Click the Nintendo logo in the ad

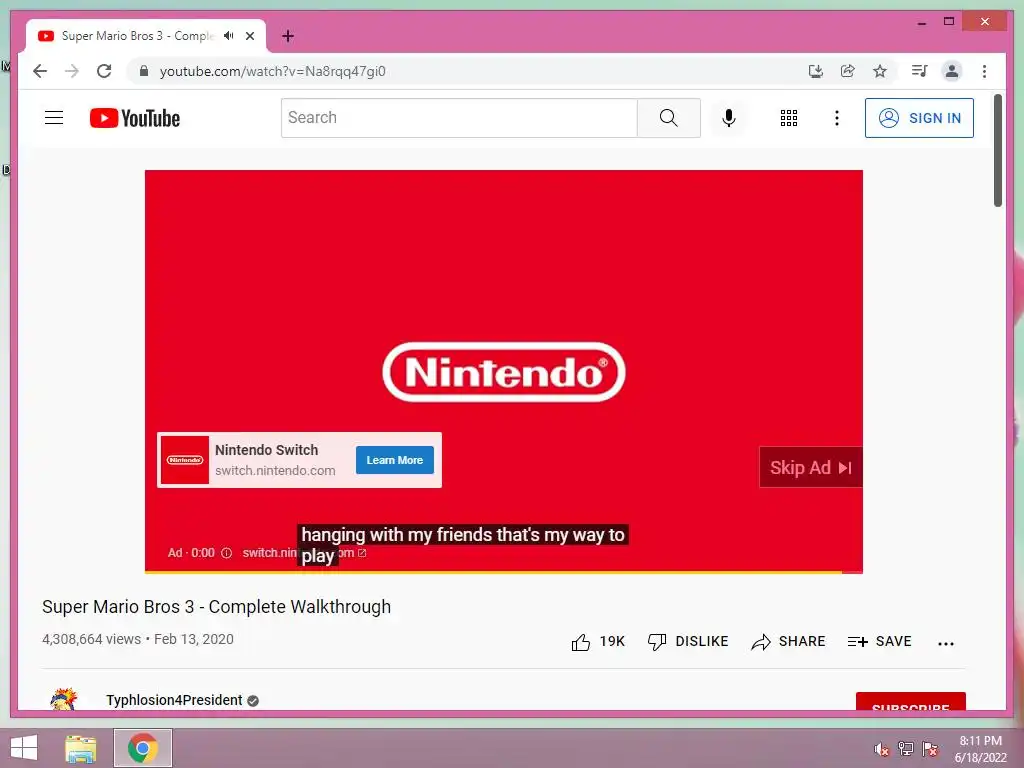pos(504,372)
